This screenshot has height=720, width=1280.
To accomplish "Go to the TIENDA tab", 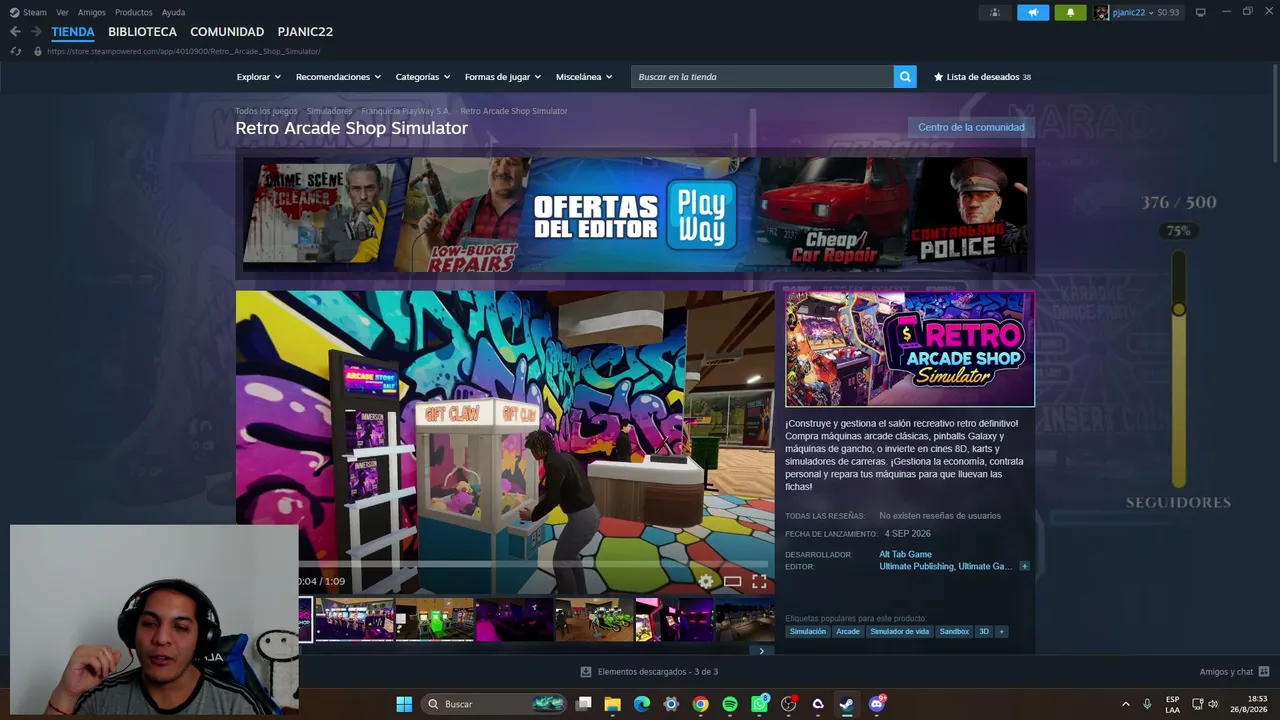I will pyautogui.click(x=73, y=32).
